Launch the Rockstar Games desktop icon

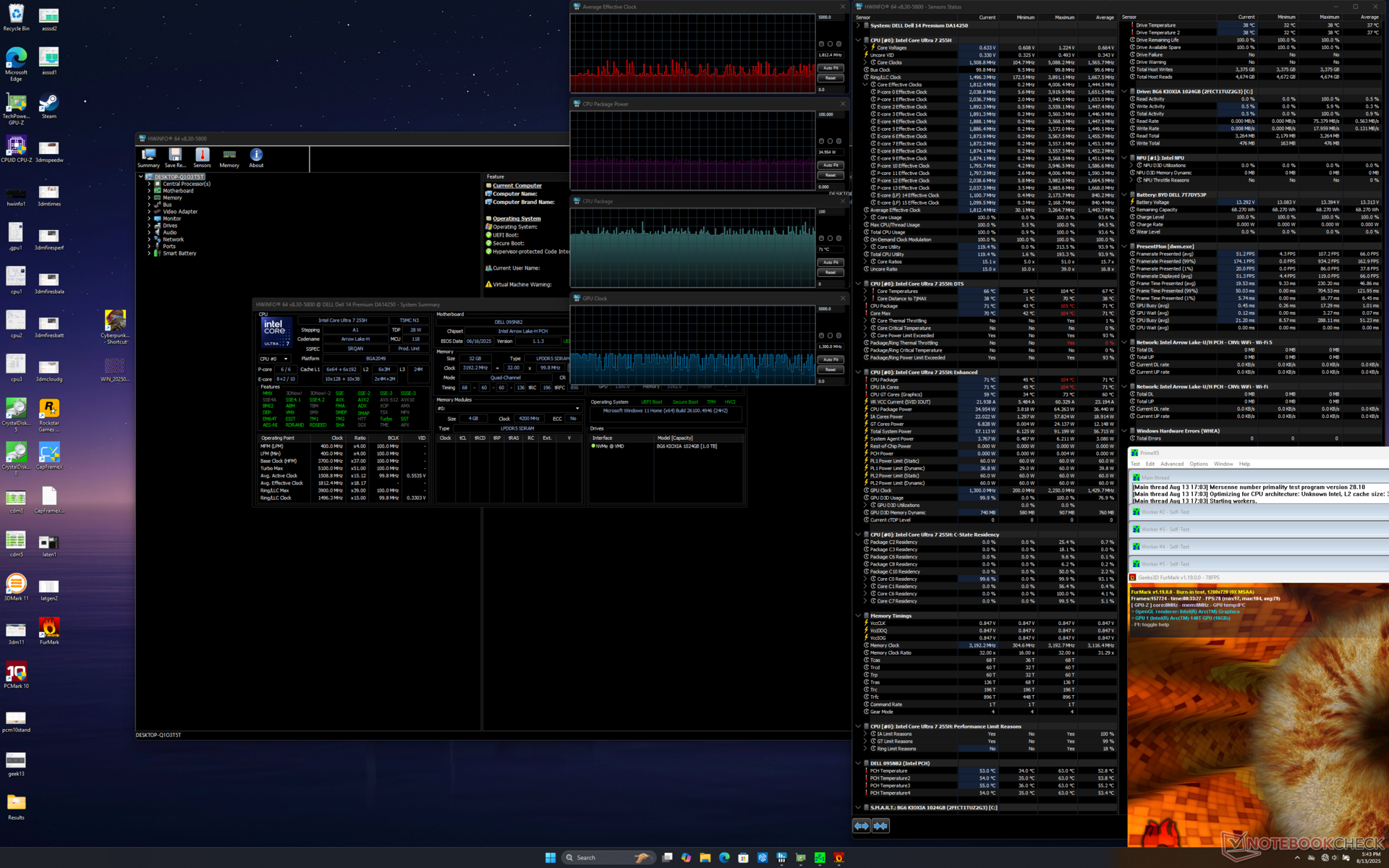click(48, 416)
